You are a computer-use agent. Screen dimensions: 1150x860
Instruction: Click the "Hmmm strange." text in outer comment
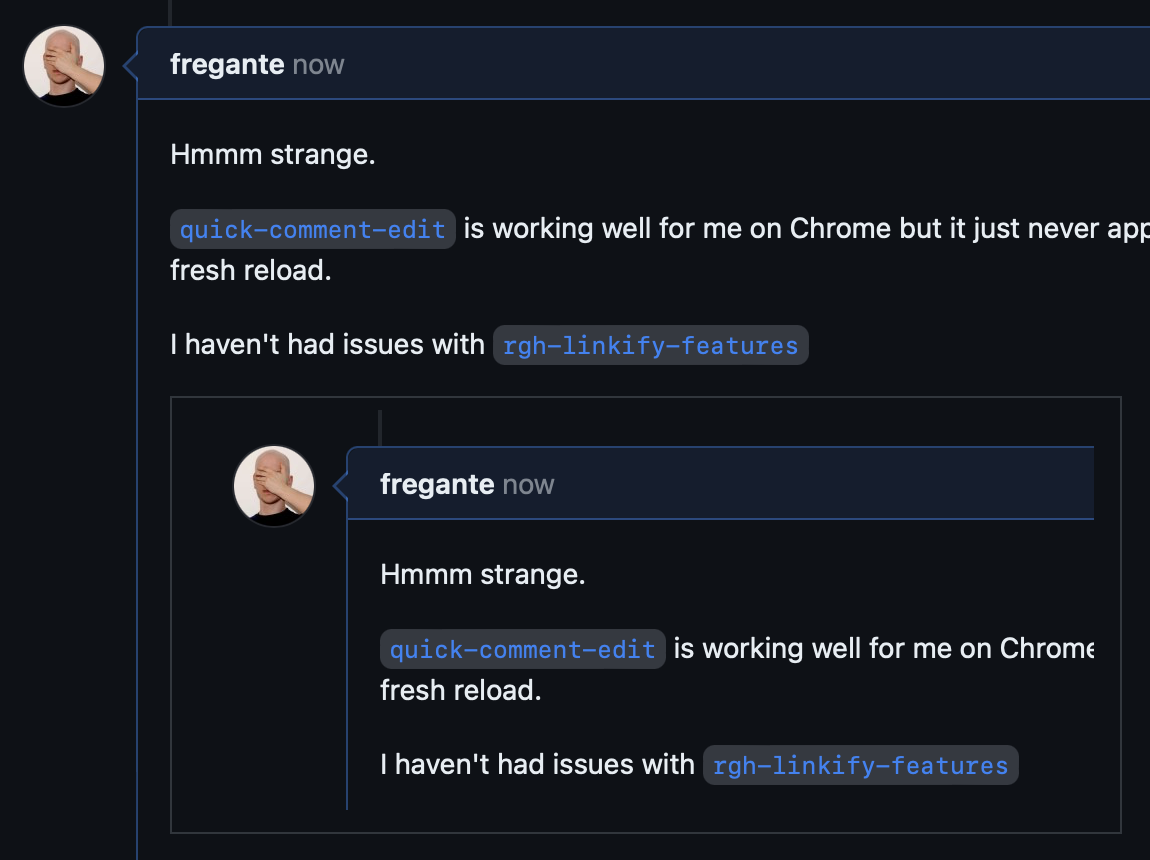coord(272,154)
